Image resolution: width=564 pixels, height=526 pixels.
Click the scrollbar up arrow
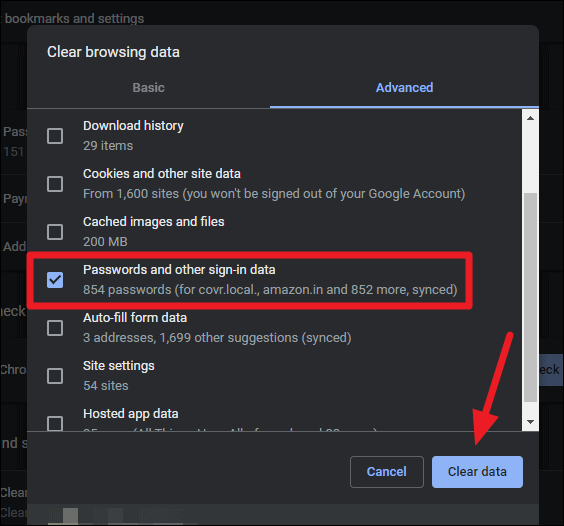(530, 118)
